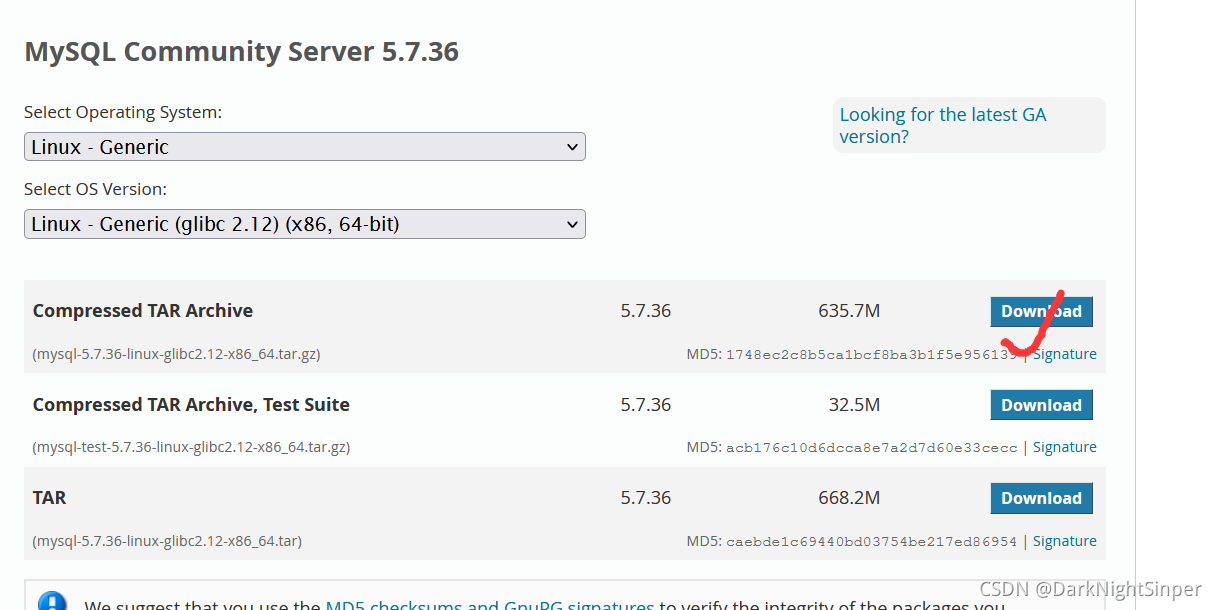
Task: Click the bold 'TAR' package title
Action: [x=50, y=498]
